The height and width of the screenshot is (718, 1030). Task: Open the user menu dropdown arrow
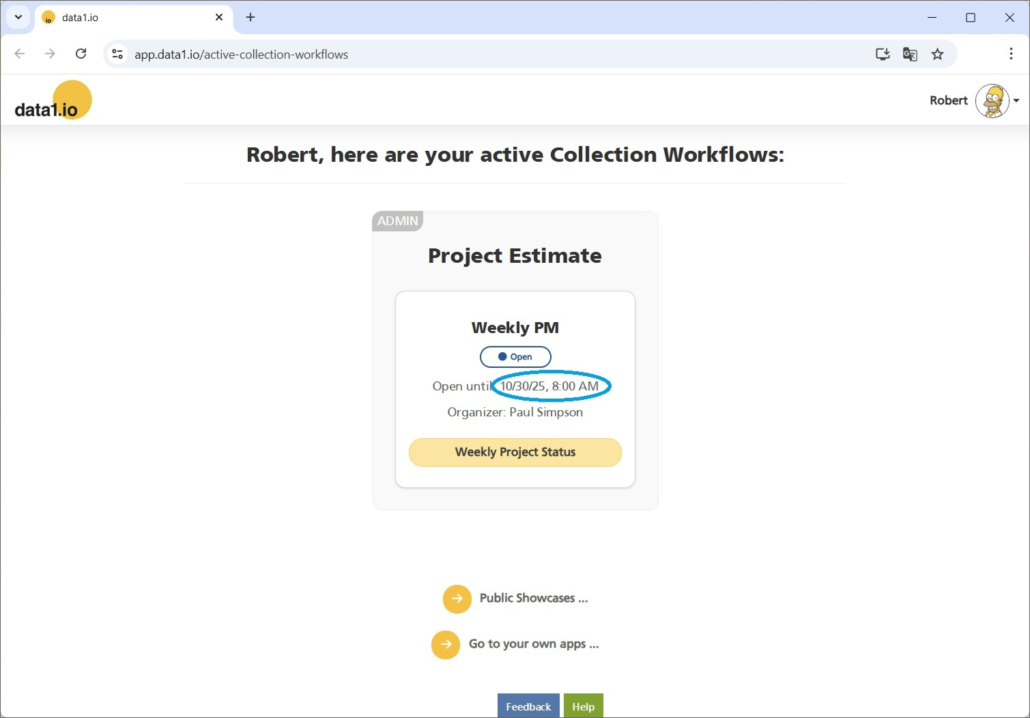click(1016, 101)
